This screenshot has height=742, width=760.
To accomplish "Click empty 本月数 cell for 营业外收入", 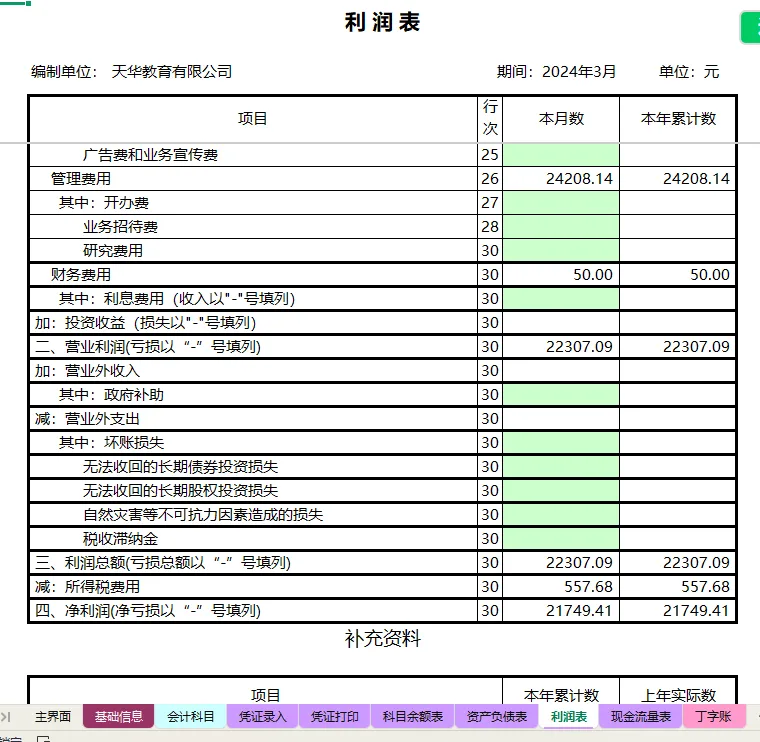I will pyautogui.click(x=561, y=371).
